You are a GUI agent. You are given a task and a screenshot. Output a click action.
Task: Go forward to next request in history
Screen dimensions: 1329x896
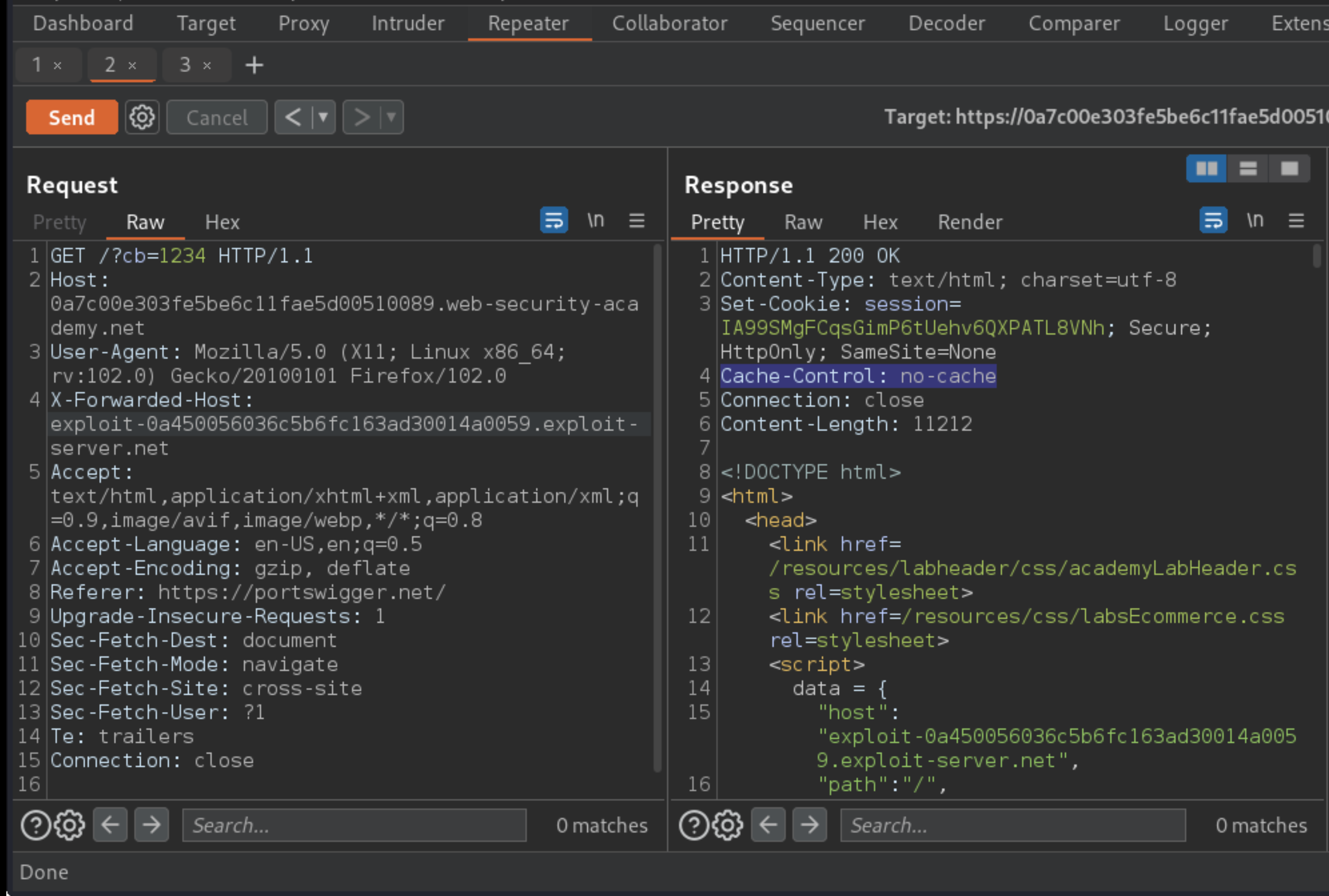click(361, 117)
